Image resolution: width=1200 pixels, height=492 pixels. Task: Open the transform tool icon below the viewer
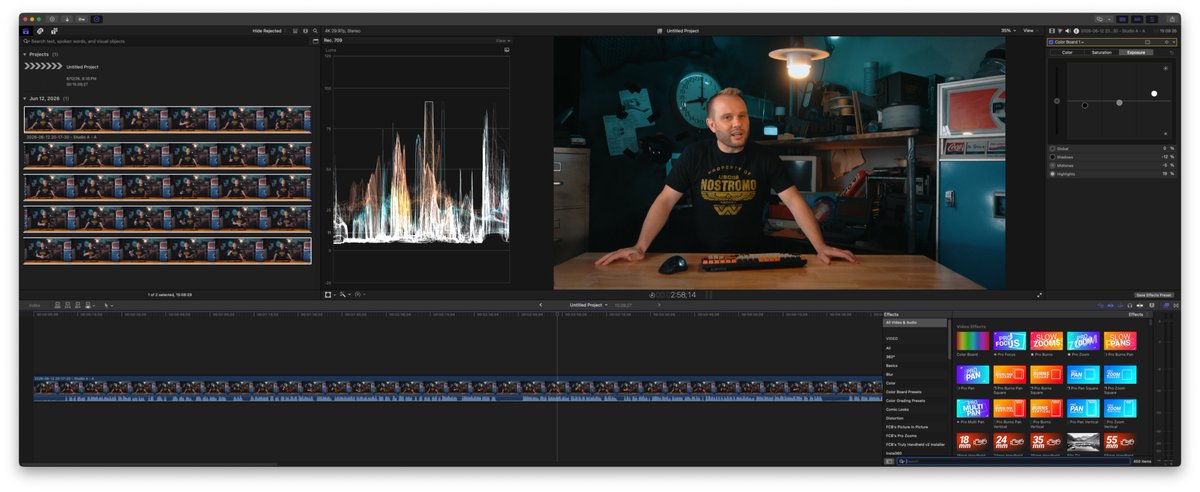(329, 294)
